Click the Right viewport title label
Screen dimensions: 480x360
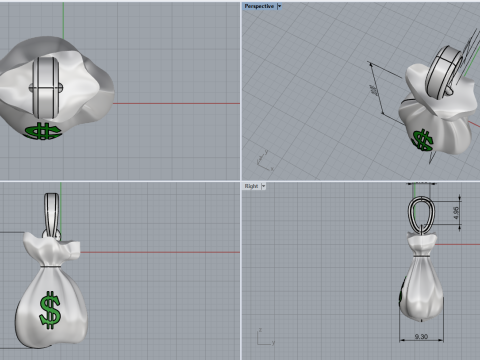coord(251,186)
